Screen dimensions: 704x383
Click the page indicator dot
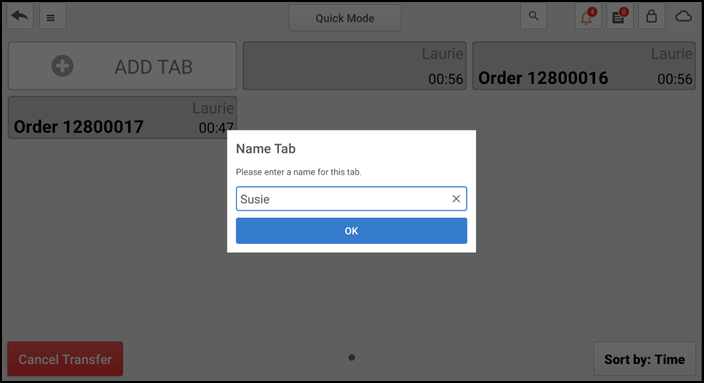(x=352, y=357)
